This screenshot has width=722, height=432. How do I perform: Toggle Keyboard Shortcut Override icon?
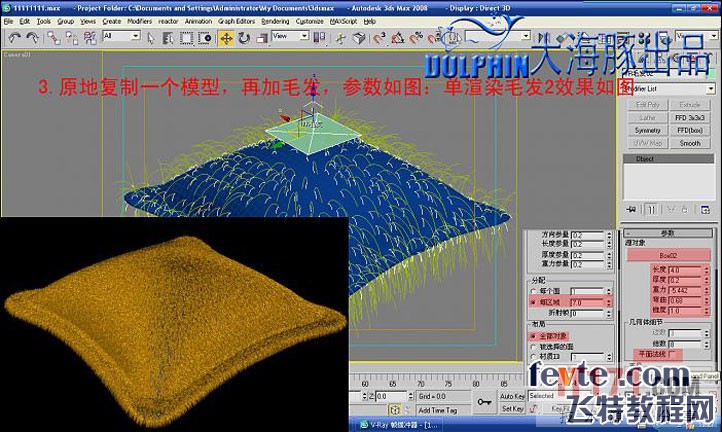tap(359, 38)
